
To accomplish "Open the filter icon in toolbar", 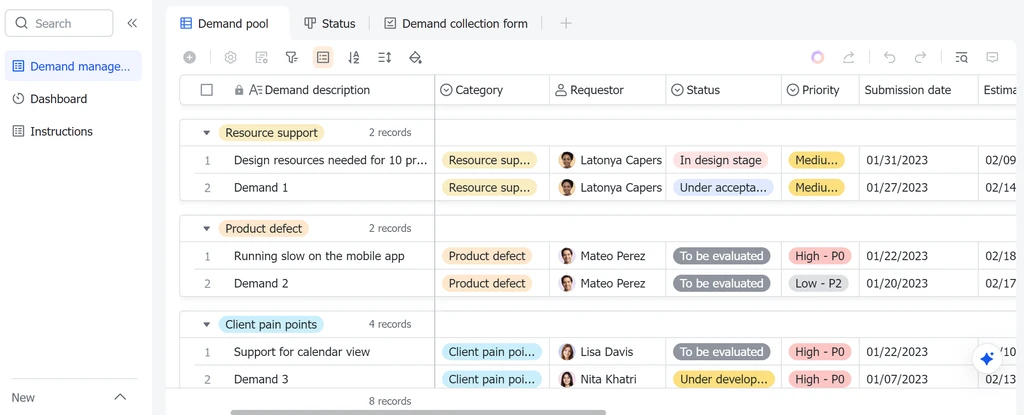I will coord(292,58).
